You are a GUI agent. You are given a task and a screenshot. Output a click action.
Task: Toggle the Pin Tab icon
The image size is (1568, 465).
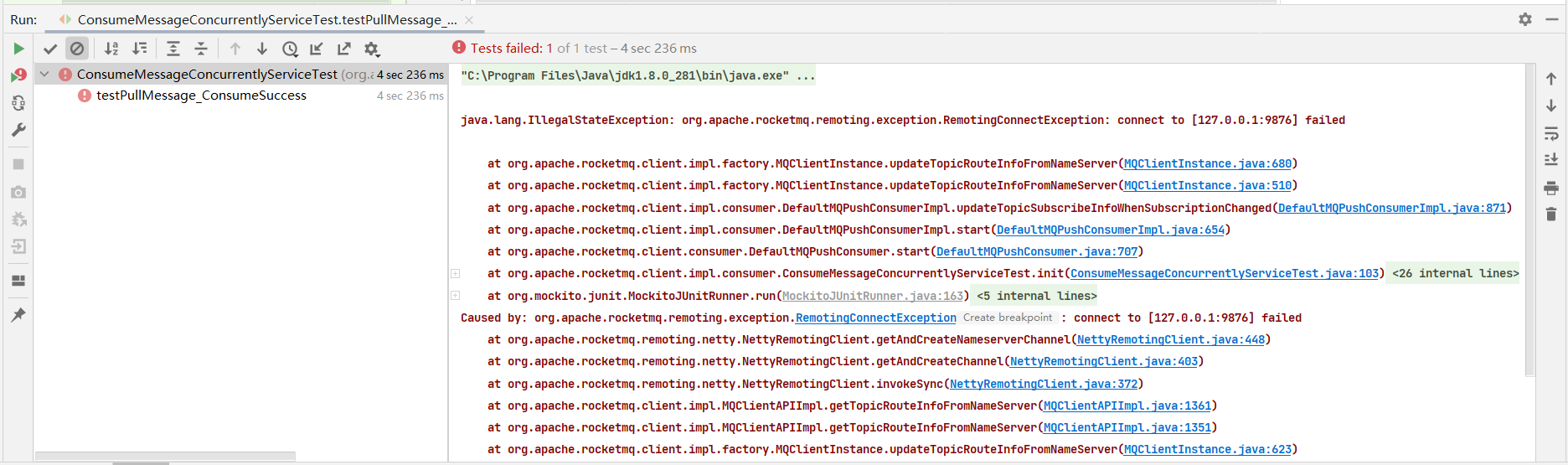pos(18,315)
